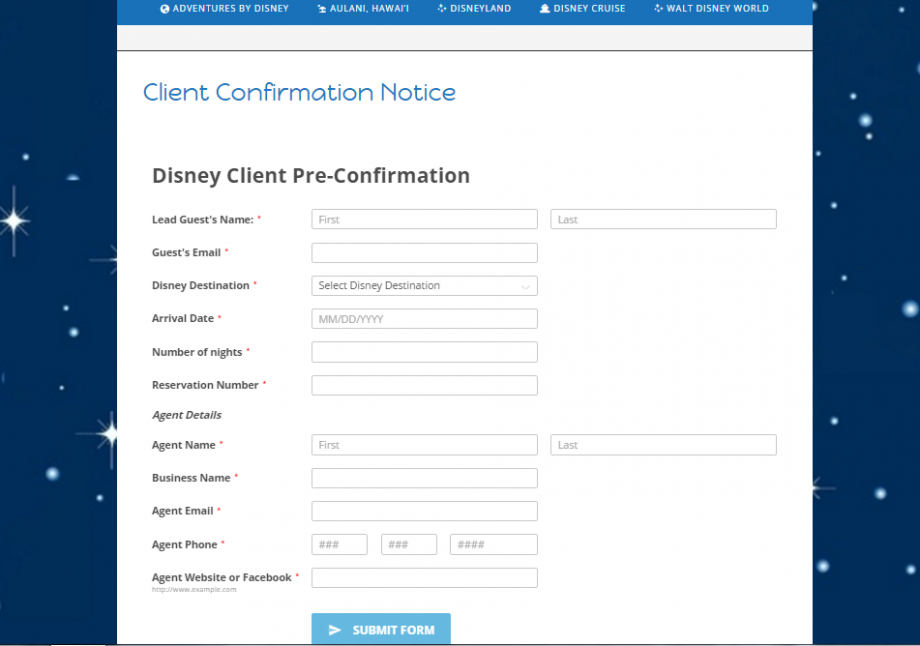This screenshot has width=920, height=646.
Task: Focus the Agent Name first name field
Action: [x=424, y=445]
